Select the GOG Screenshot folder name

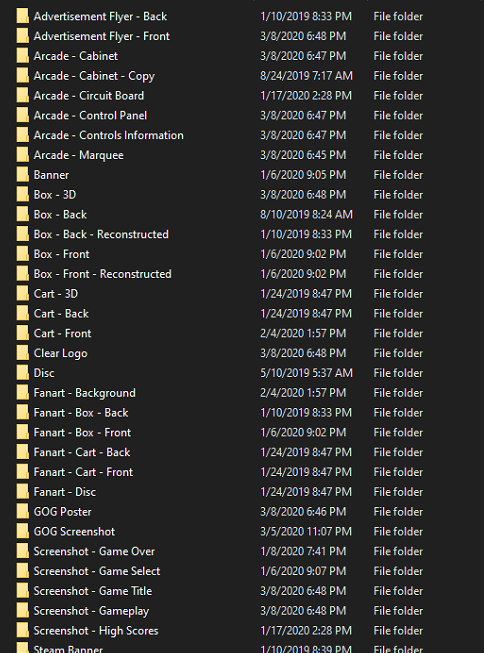(74, 531)
